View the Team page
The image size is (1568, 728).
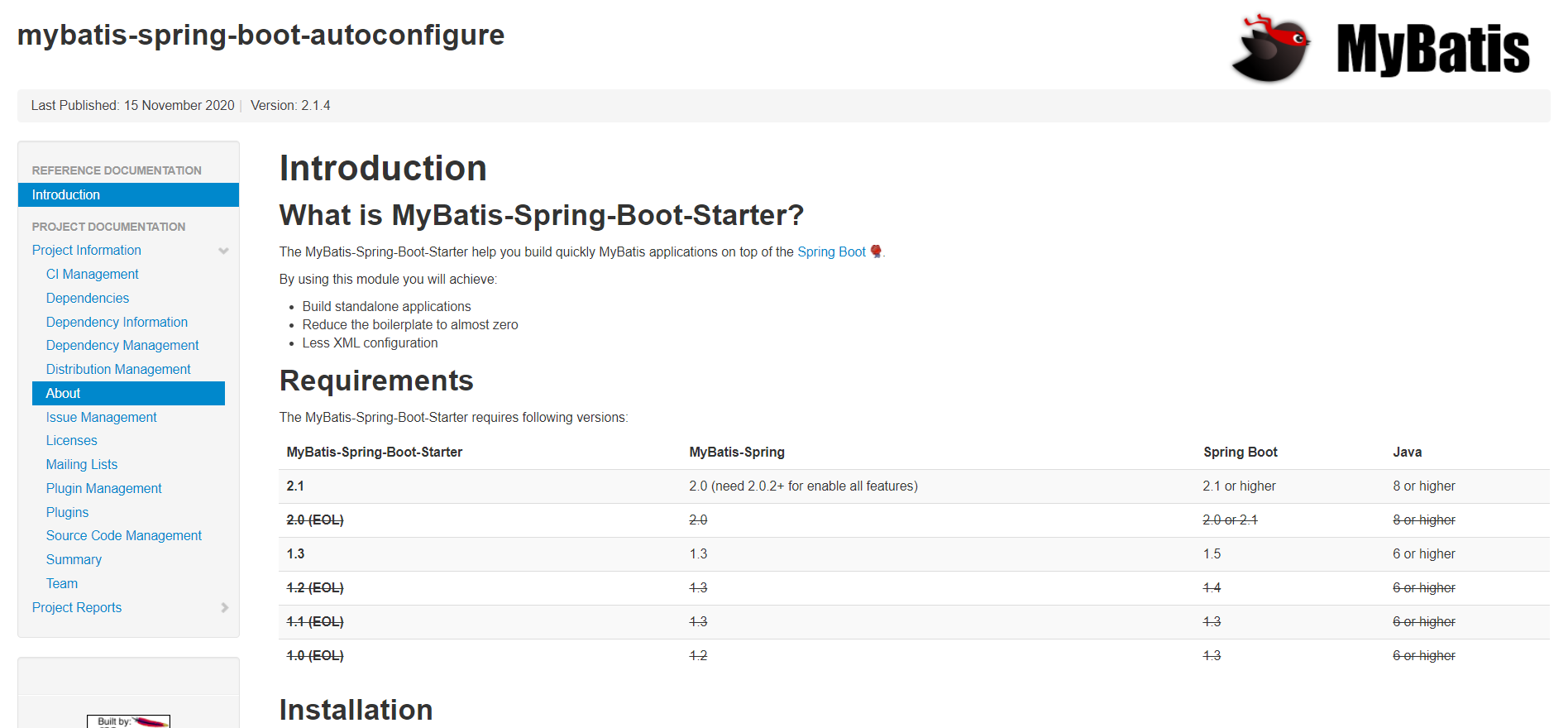62,583
